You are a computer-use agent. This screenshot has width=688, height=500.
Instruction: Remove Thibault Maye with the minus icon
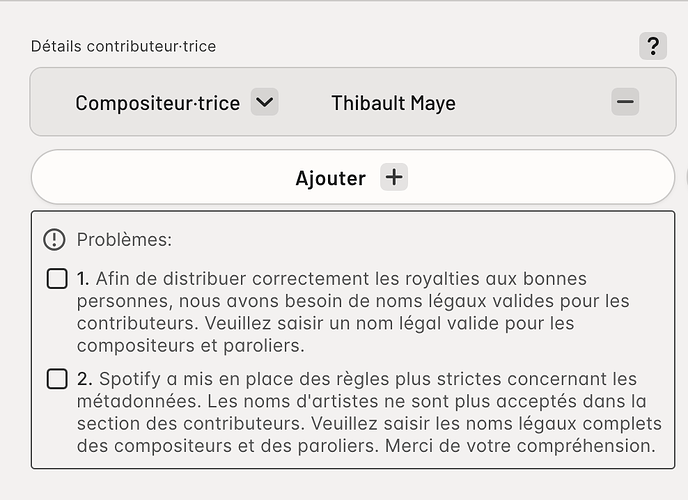pos(625,102)
